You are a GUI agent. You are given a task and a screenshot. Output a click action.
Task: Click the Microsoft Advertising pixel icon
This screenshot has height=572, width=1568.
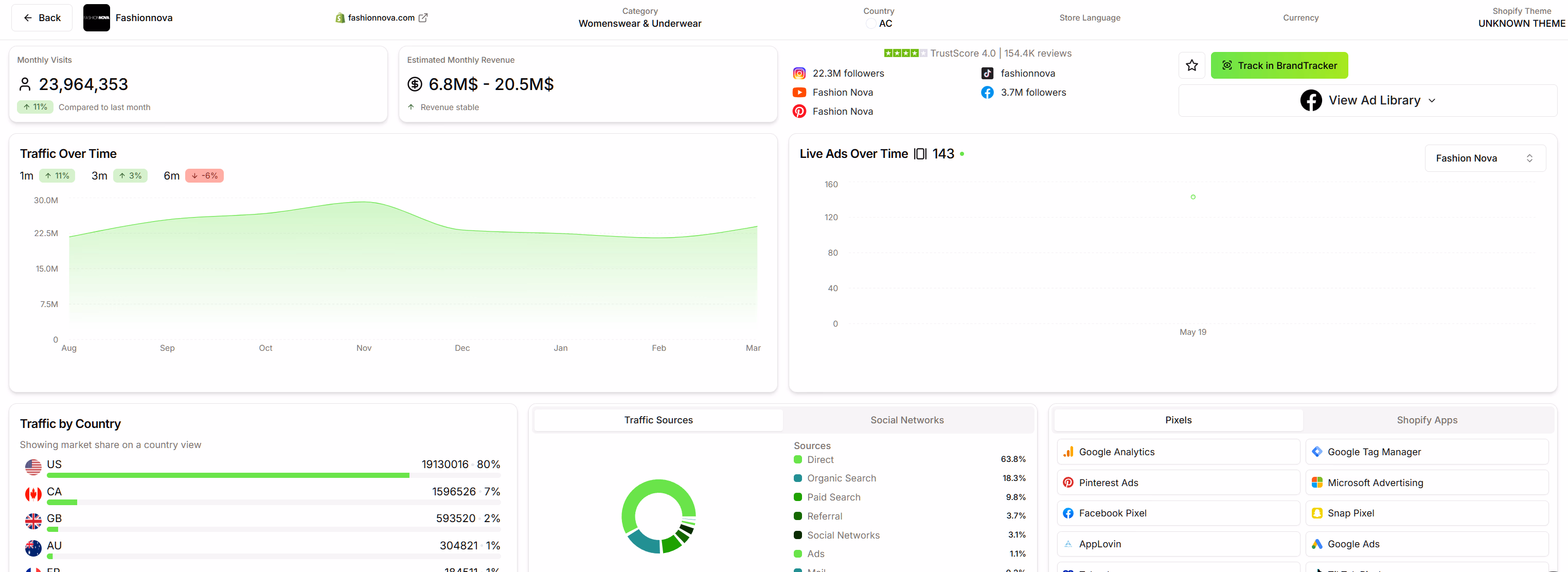[x=1316, y=482]
